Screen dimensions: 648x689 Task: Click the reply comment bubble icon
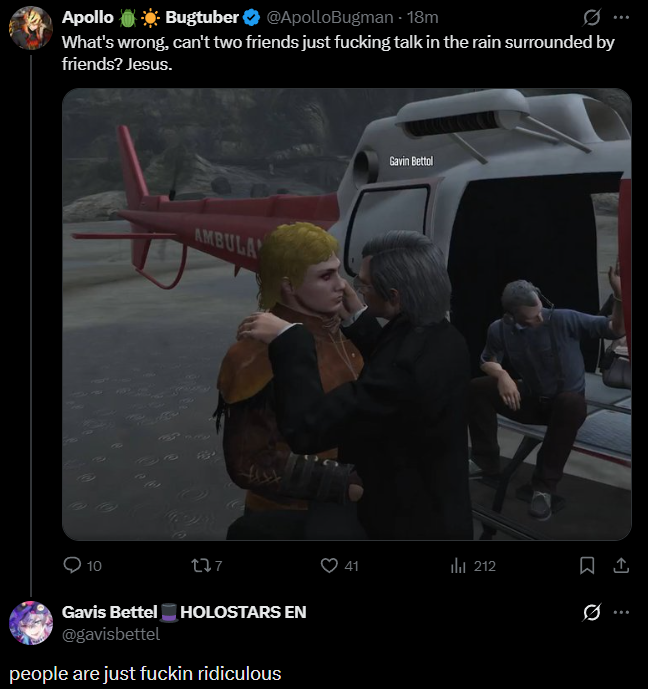tap(72, 565)
